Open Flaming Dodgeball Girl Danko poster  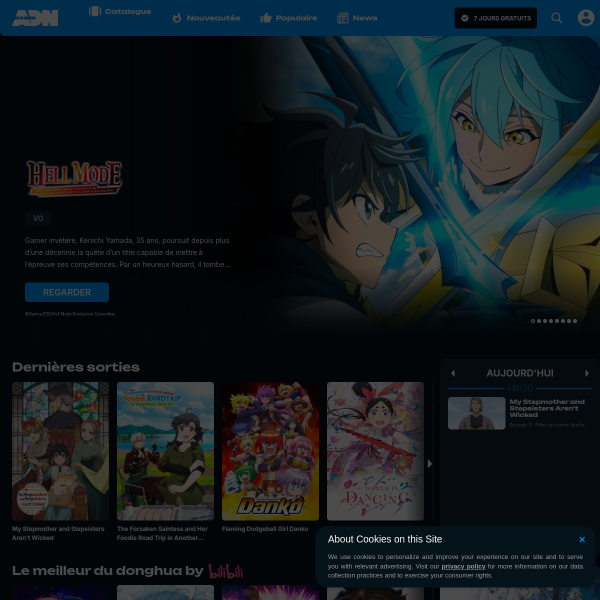[x=270, y=451]
